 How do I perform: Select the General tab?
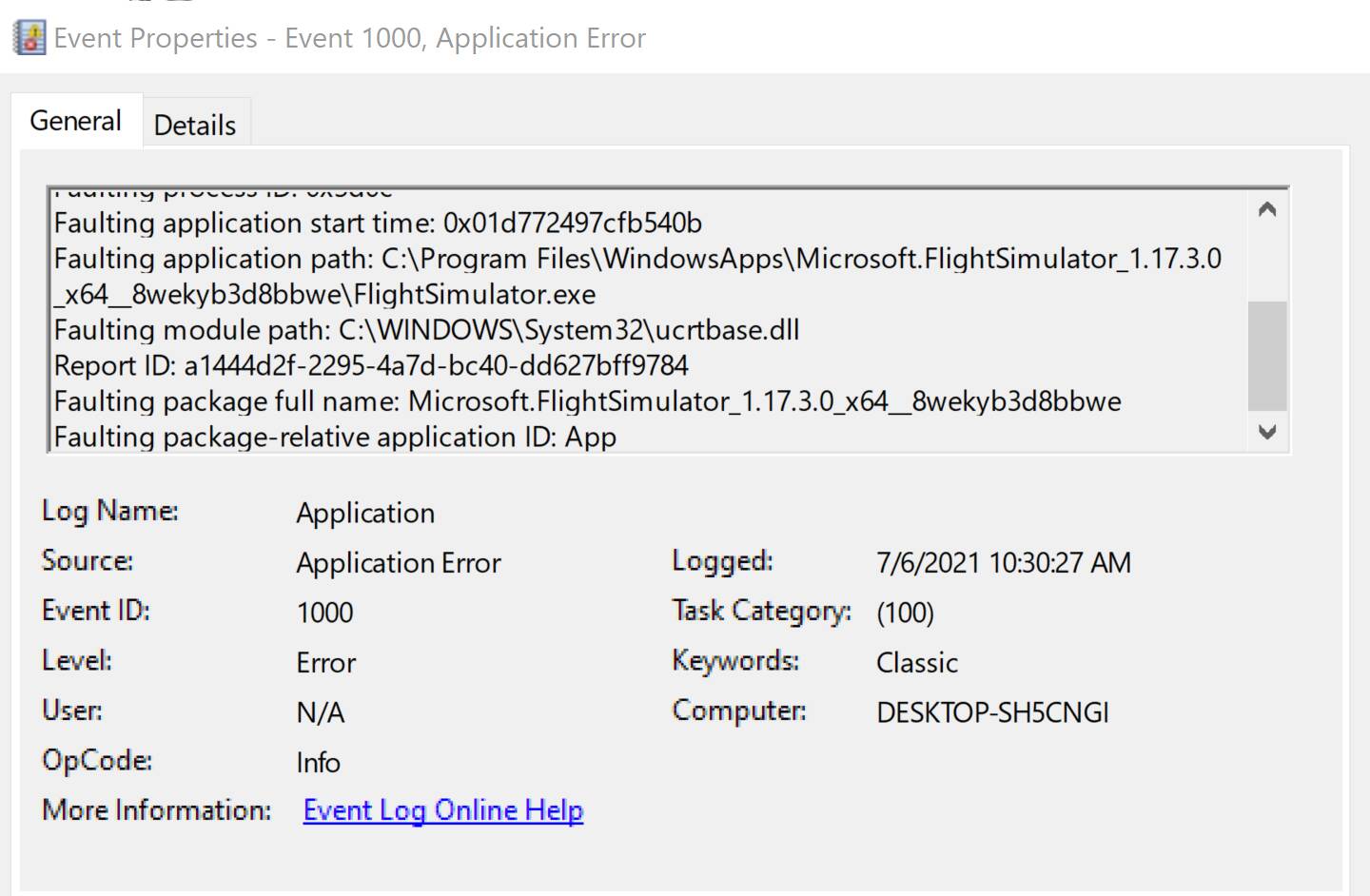(75, 120)
